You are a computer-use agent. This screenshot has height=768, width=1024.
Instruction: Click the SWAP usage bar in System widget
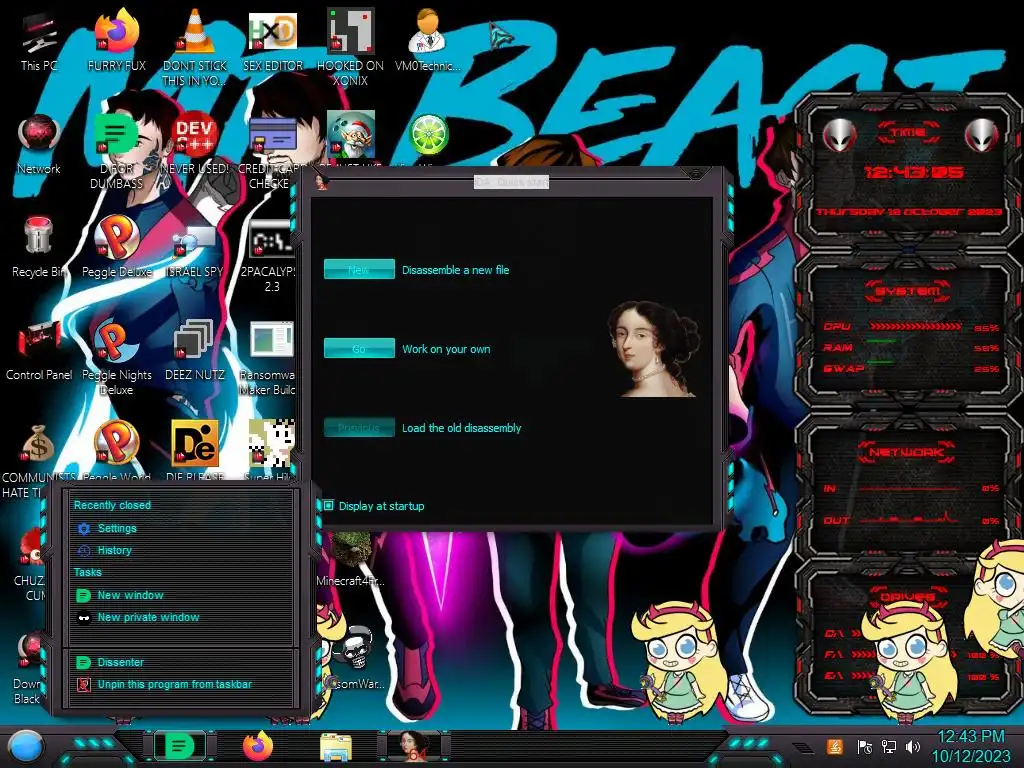tap(880, 361)
